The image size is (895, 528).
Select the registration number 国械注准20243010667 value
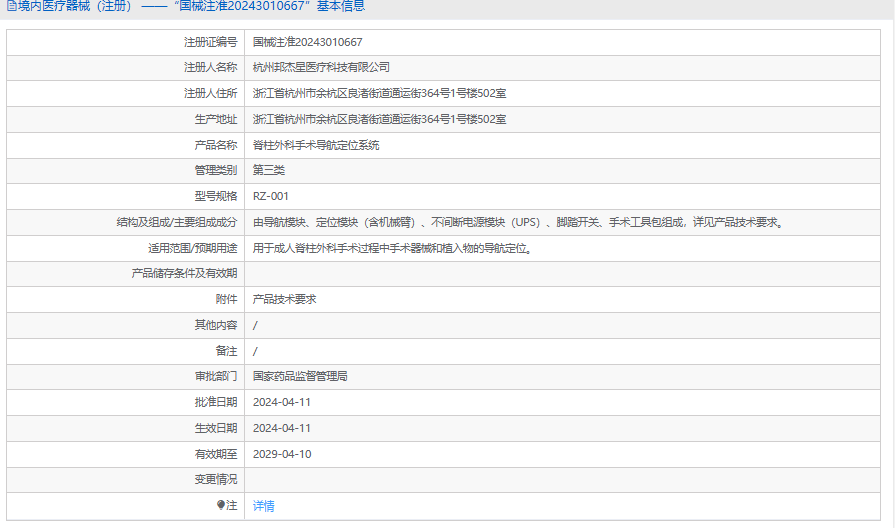(308, 42)
